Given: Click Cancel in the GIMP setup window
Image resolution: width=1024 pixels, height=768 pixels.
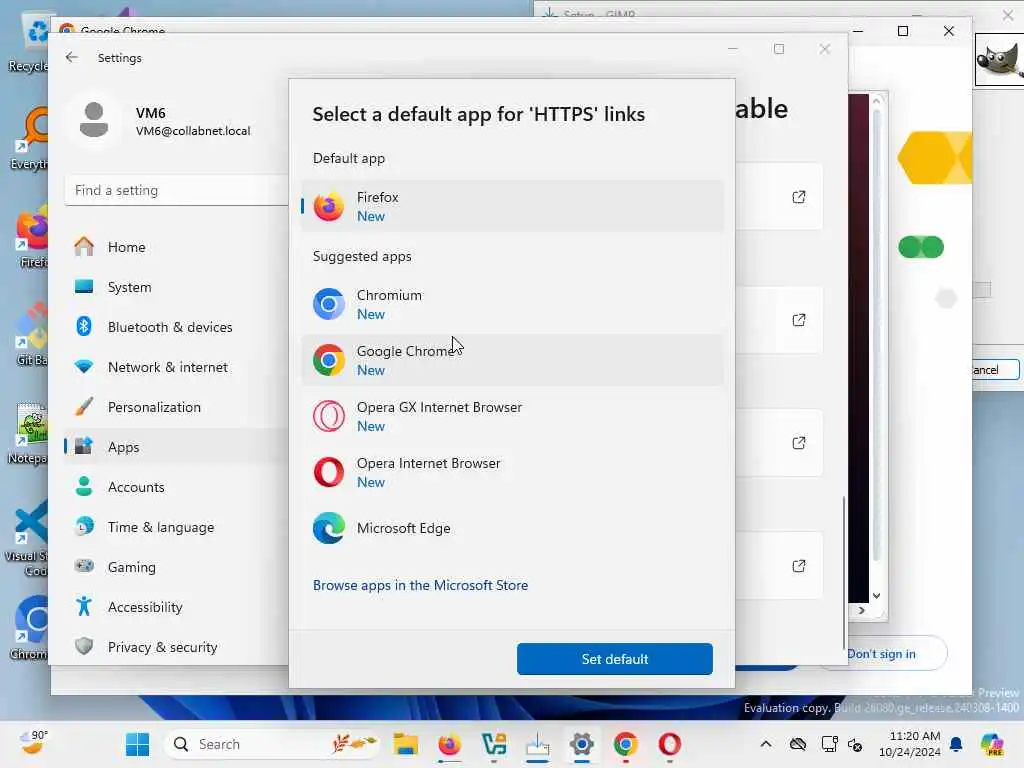Looking at the screenshot, I should [994, 370].
